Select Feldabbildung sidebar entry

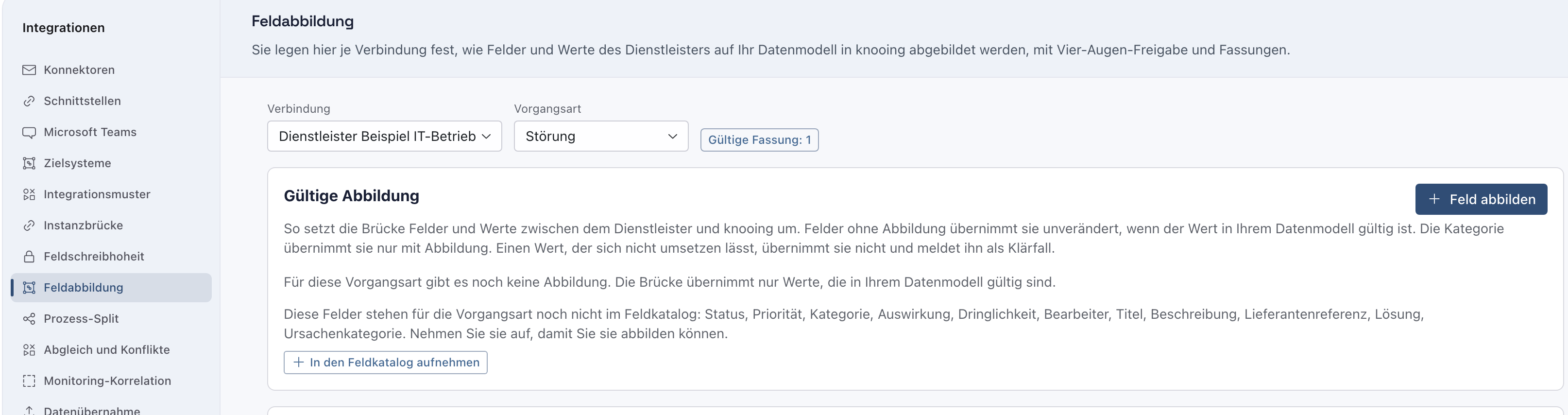[x=111, y=287]
